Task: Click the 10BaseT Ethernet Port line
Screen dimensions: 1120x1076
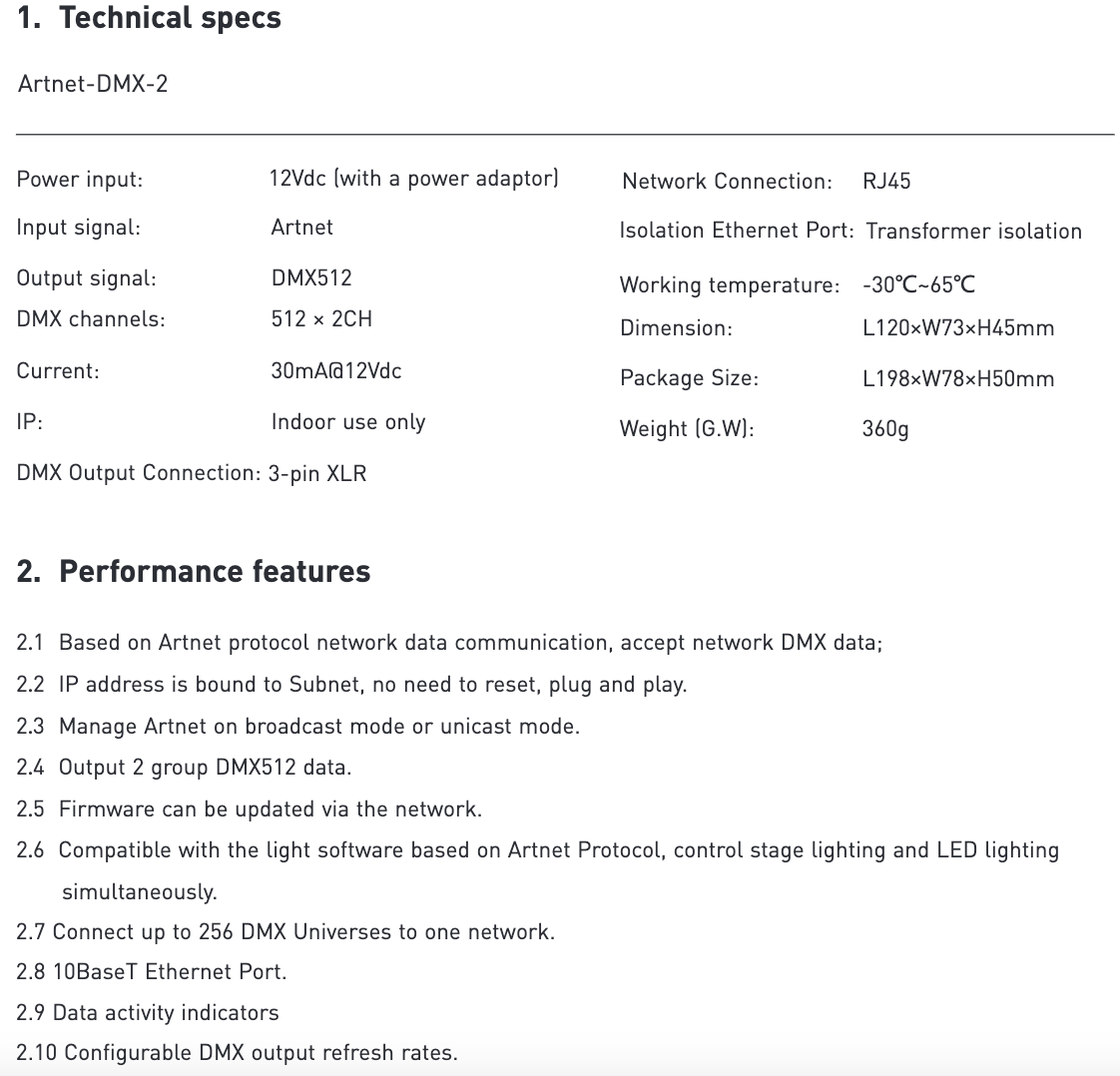Action: tap(152, 972)
